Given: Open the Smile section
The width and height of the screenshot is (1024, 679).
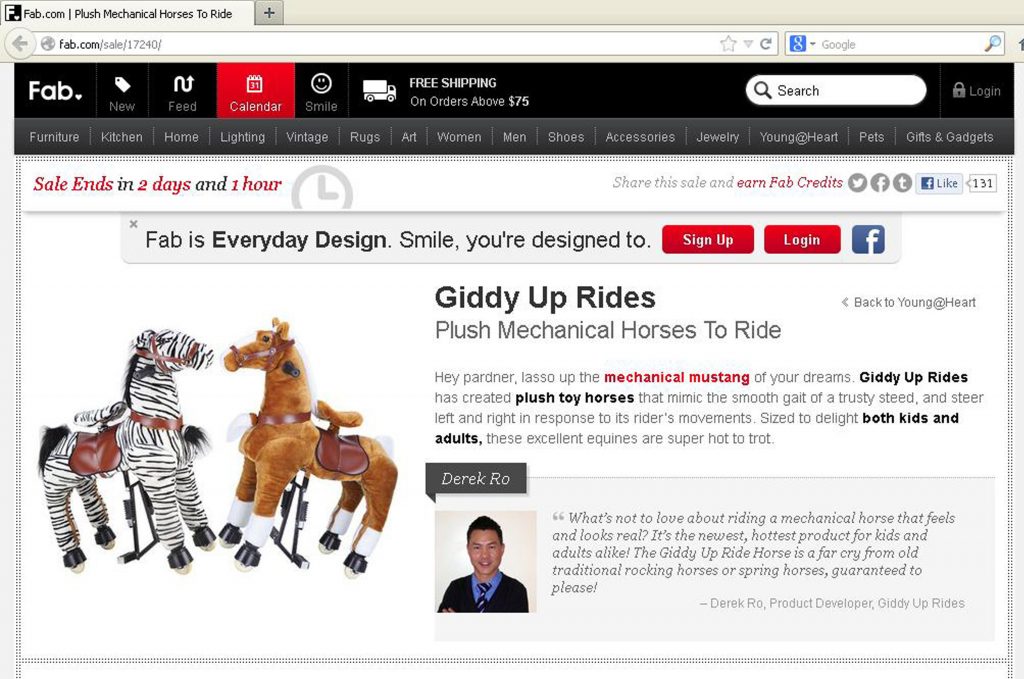Looking at the screenshot, I should [x=321, y=92].
